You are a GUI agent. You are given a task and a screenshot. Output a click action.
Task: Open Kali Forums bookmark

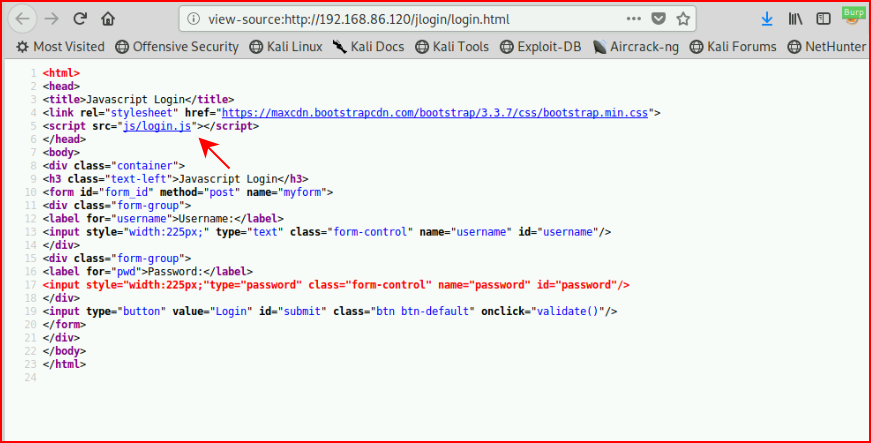click(733, 47)
